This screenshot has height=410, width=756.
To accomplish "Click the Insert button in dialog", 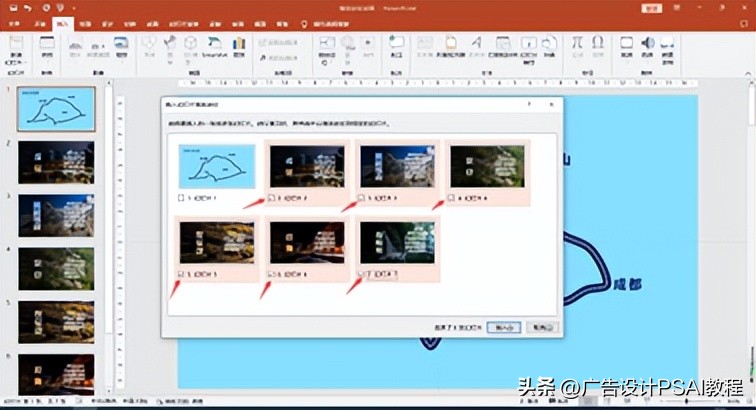I will pyautogui.click(x=504, y=328).
